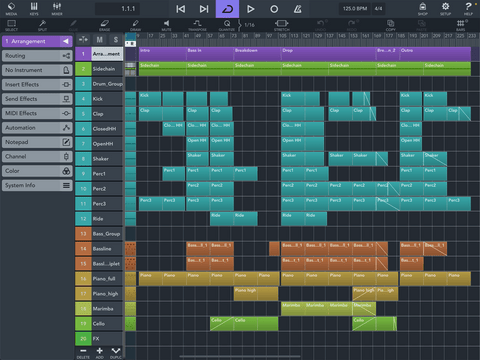The image size is (480, 360).
Task: Click the 1.1.1 position display
Action: click(118, 9)
